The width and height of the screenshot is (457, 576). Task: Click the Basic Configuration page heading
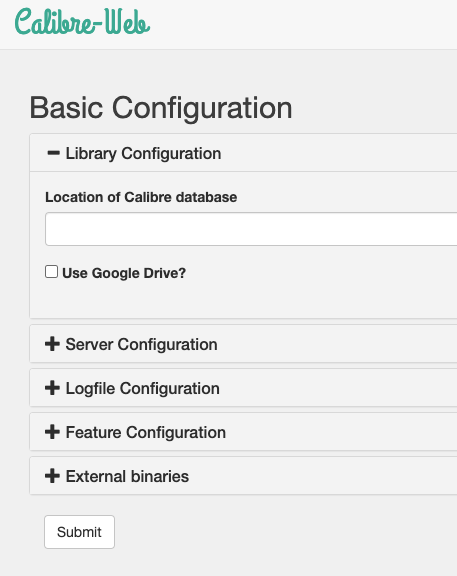tap(161, 108)
